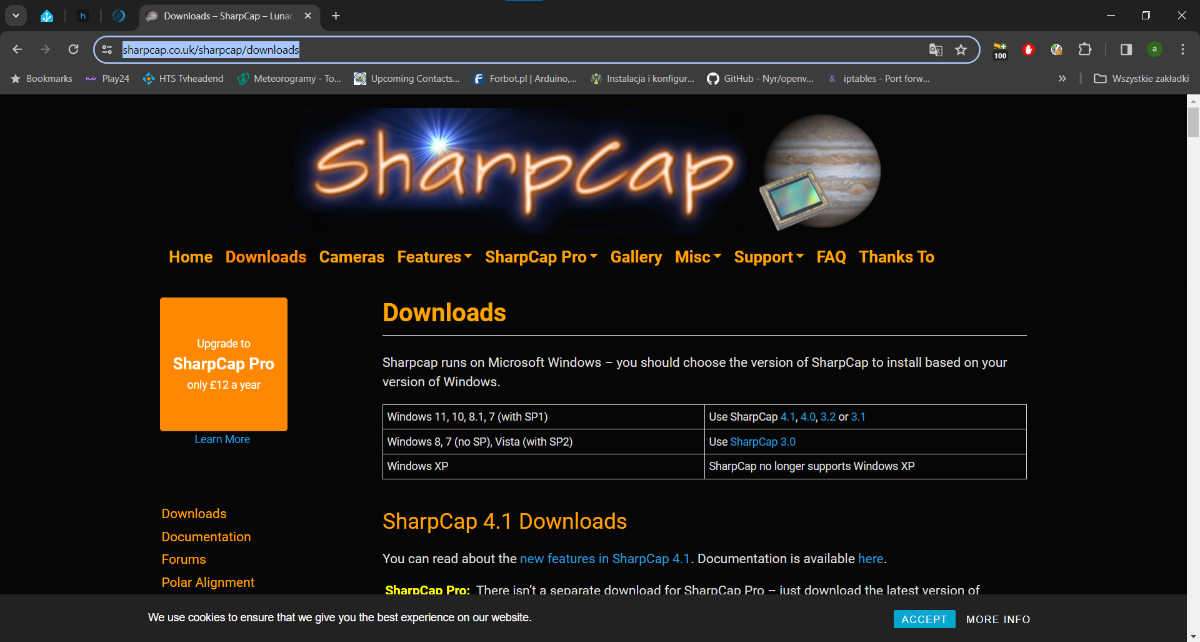This screenshot has width=1200, height=642.
Task: Click the address bar URL field
Action: coord(520,49)
